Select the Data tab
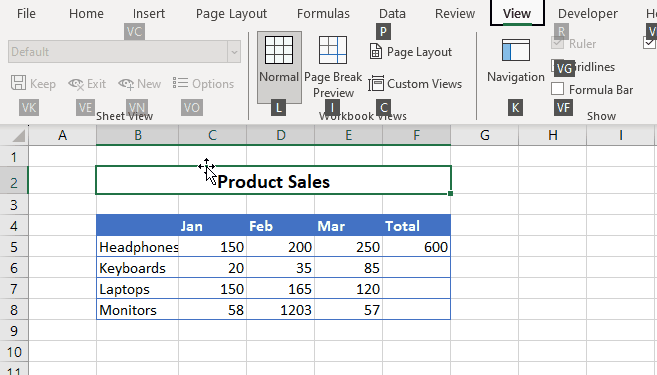 click(392, 13)
